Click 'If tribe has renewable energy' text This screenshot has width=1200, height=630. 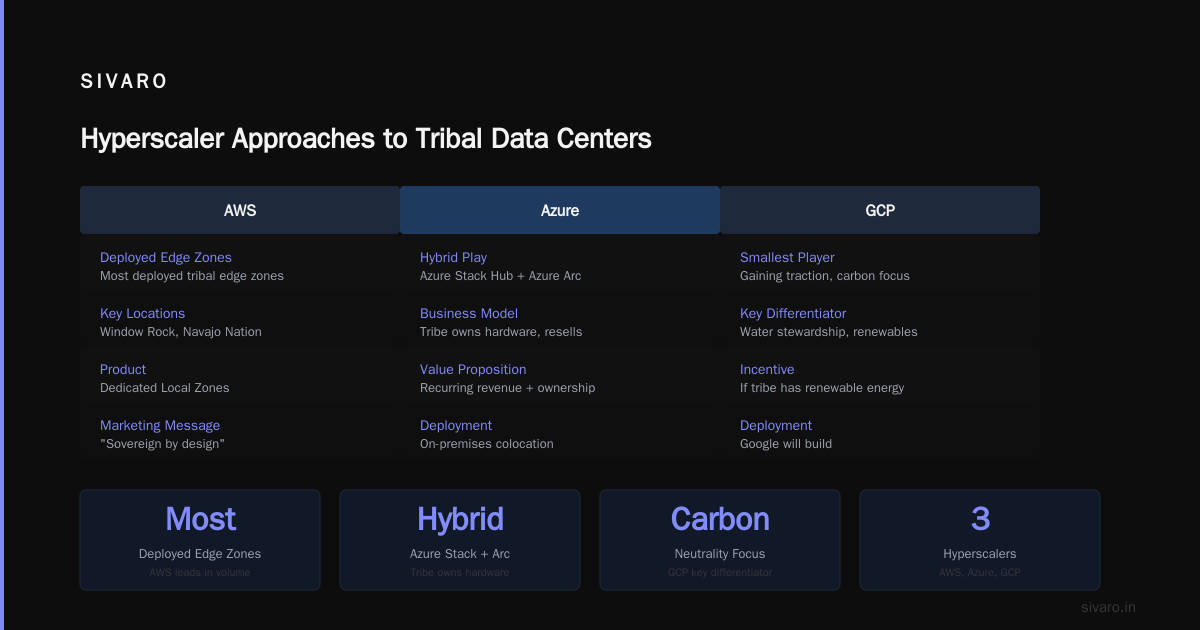click(x=822, y=388)
